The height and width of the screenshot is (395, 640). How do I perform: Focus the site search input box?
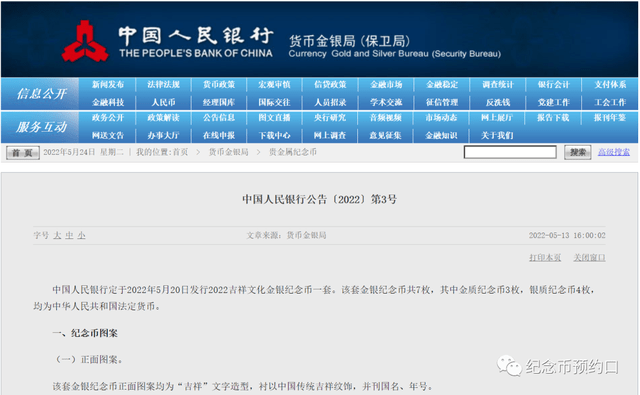[x=510, y=152]
